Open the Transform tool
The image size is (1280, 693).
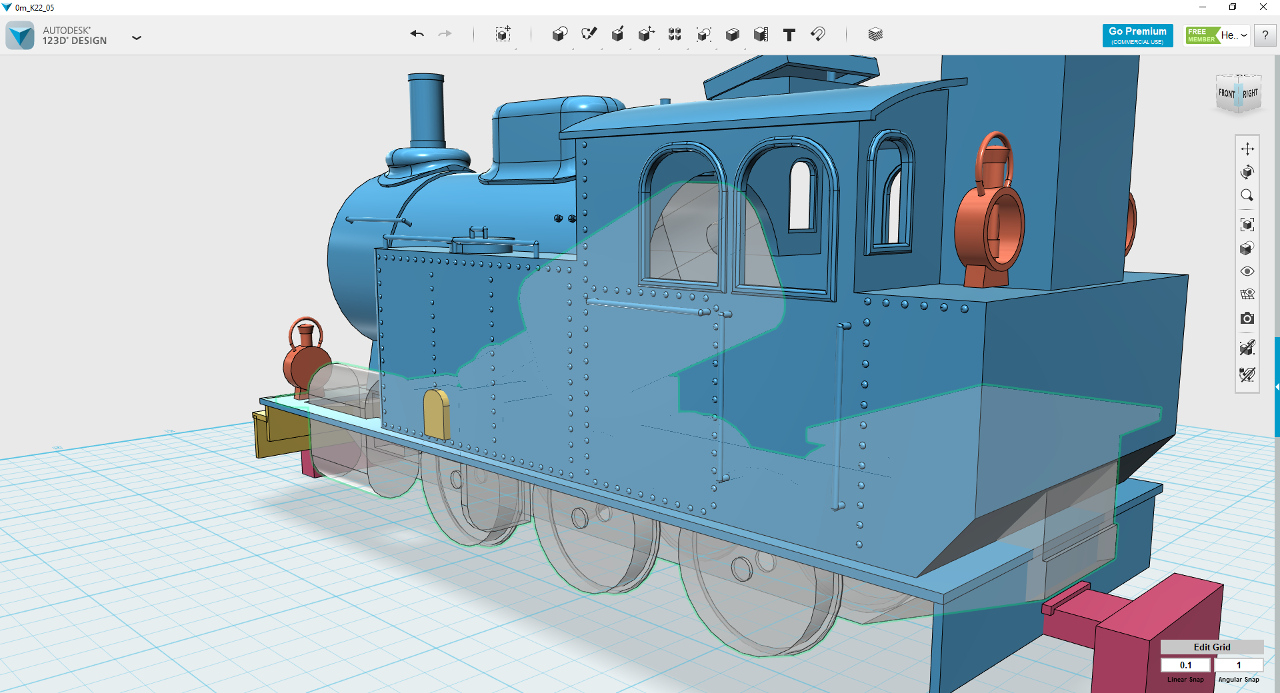point(503,34)
